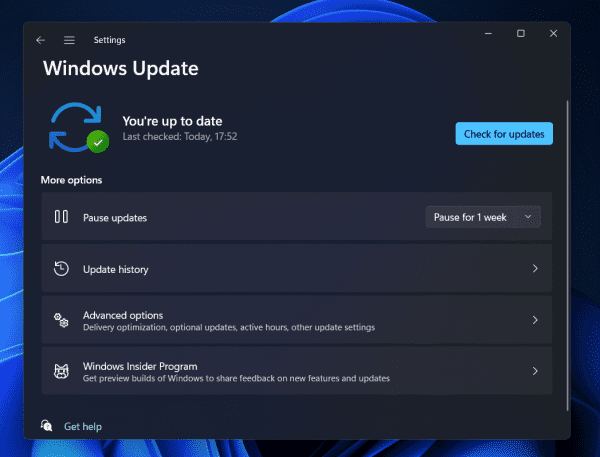Viewport: 600px width, 457px height.
Task: Open the Pause for 1 week dropdown
Action: (483, 217)
